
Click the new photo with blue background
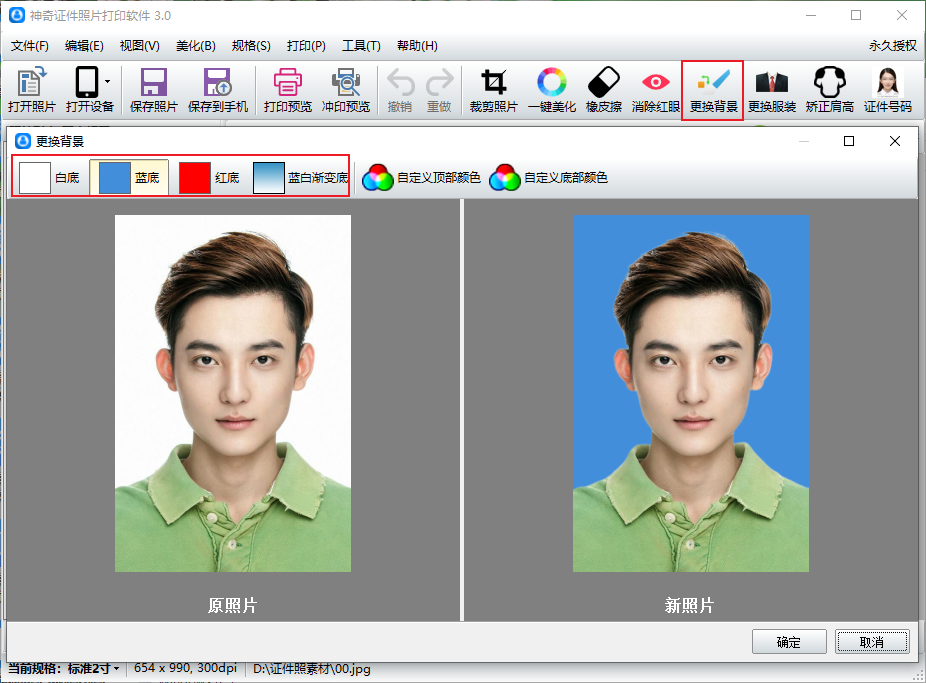(690, 393)
